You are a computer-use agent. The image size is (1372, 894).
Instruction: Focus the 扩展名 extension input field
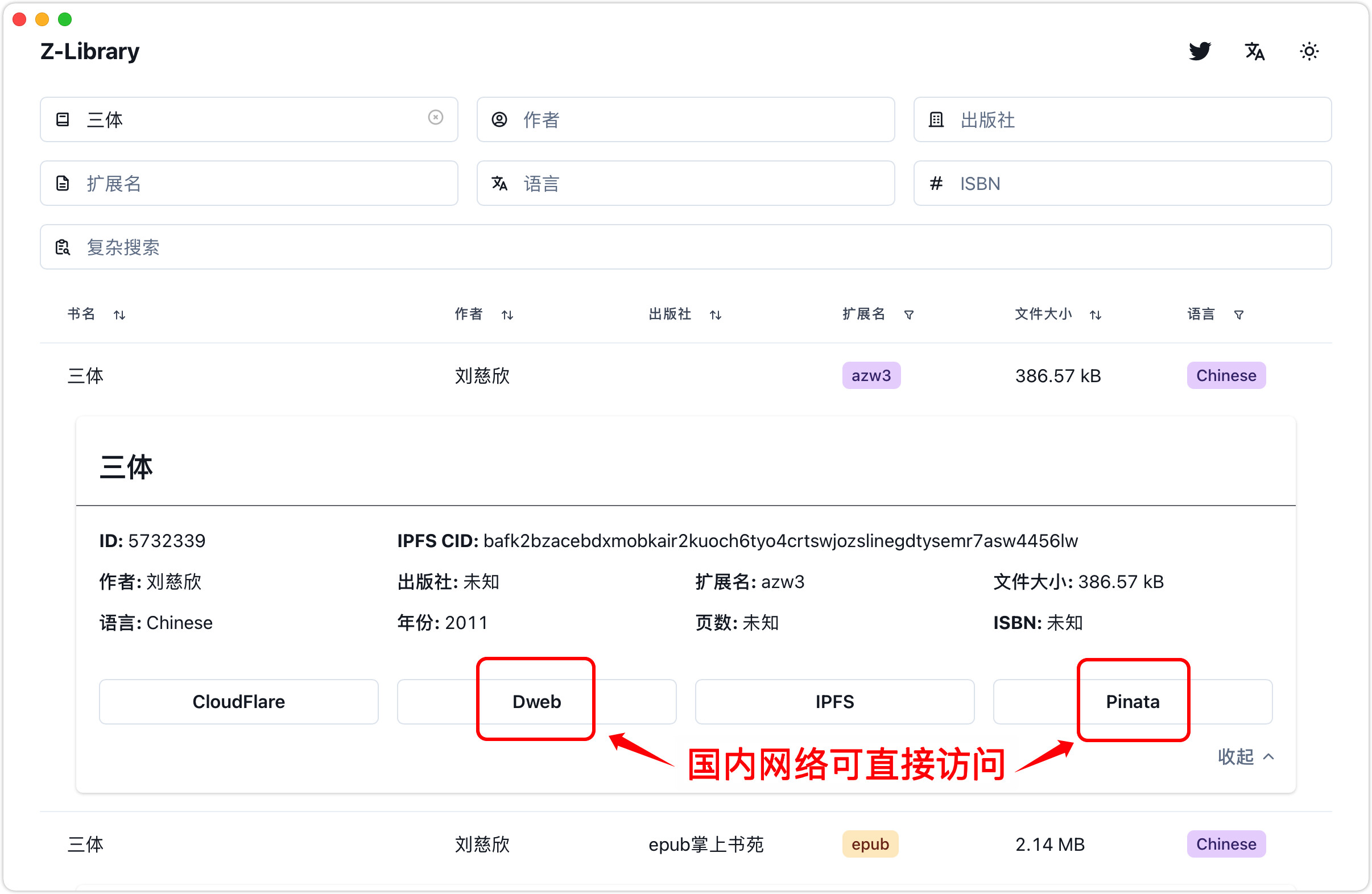[x=249, y=183]
